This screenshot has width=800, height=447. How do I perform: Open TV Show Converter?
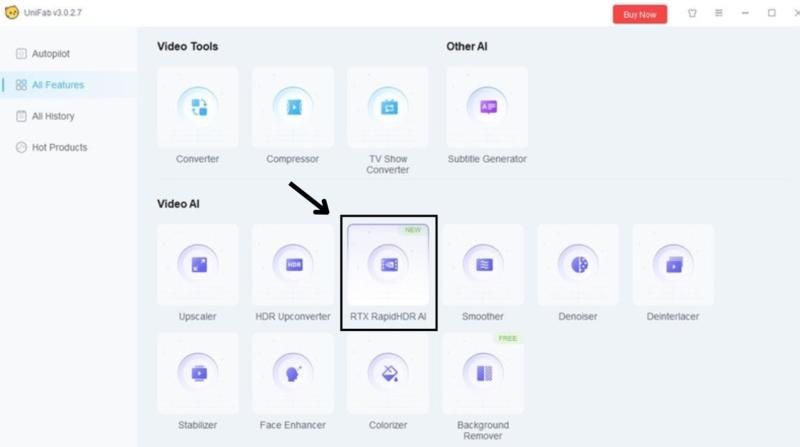(387, 108)
